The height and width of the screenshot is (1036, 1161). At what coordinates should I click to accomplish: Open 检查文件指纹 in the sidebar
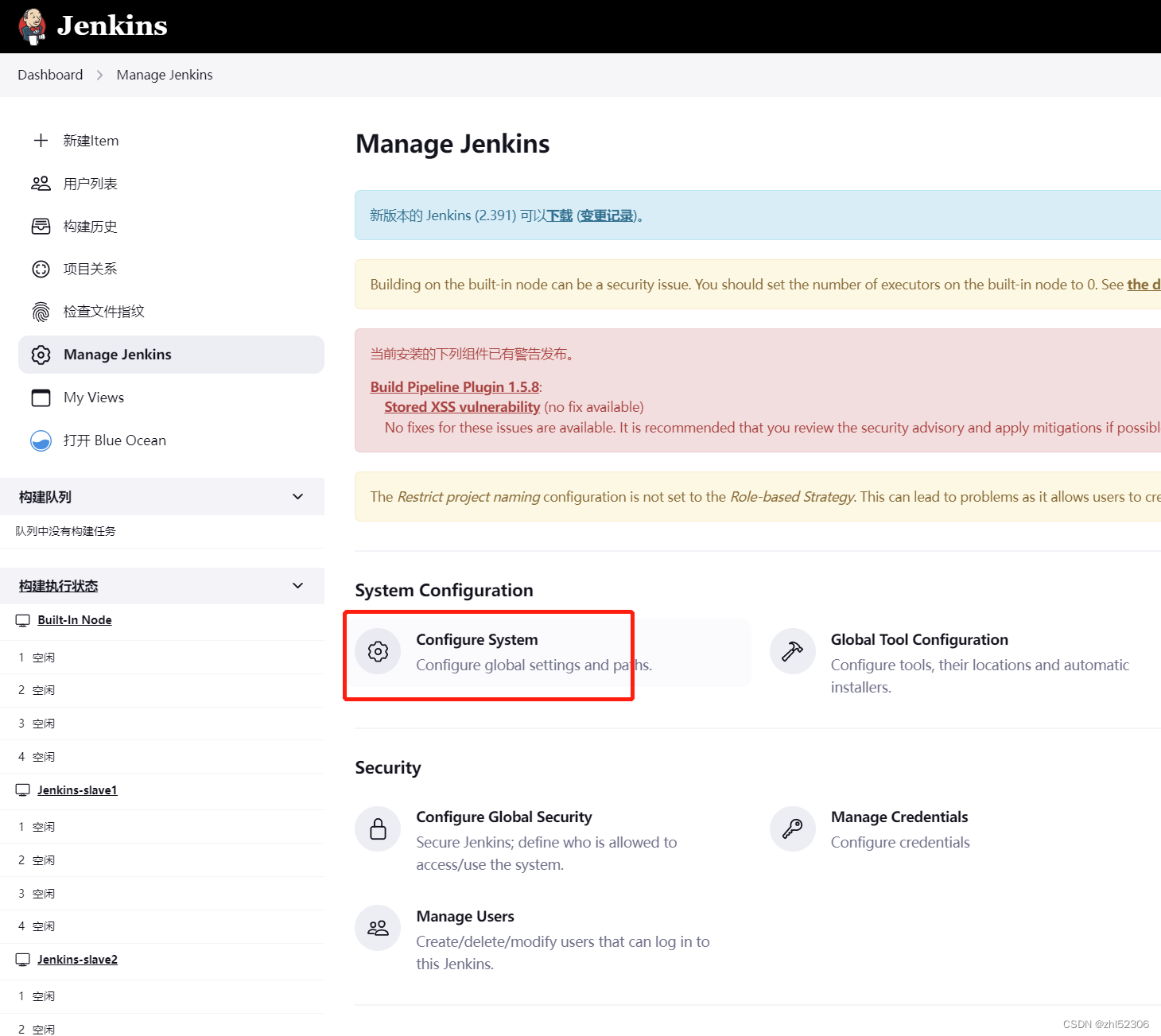171,312
